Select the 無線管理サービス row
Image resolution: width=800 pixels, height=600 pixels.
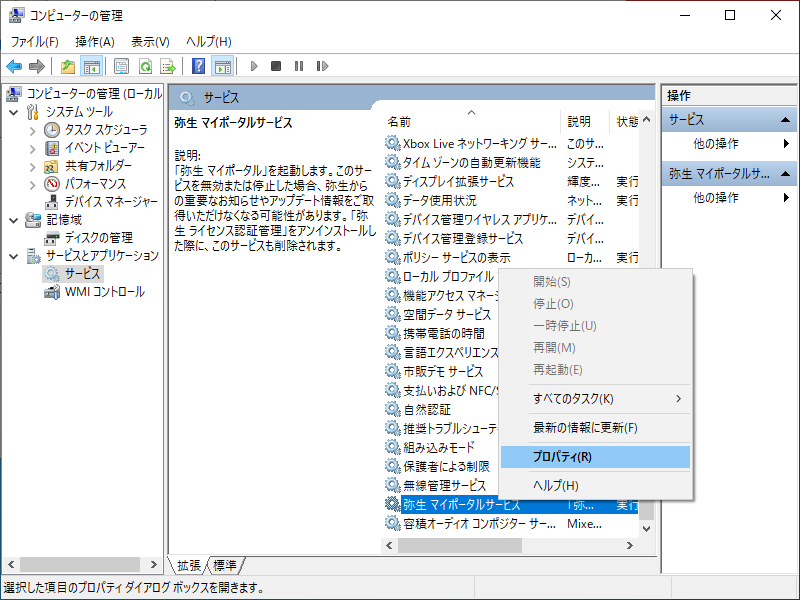[x=441, y=485]
